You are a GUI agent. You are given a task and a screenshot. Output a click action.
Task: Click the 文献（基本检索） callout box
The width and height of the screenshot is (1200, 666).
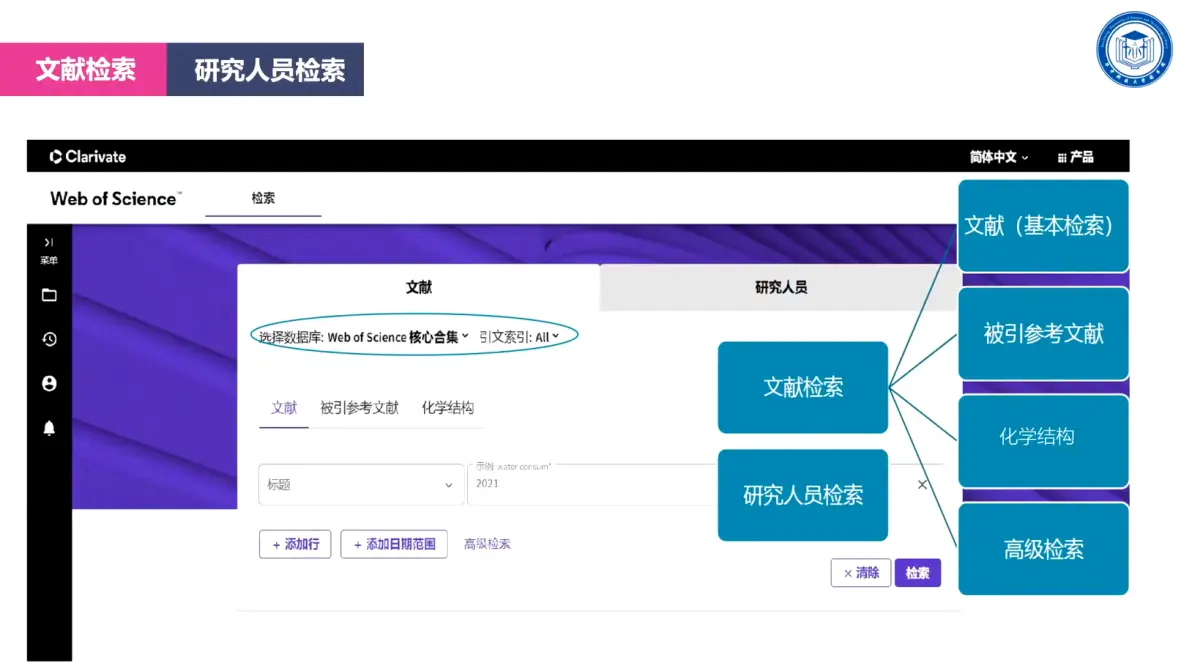(1043, 226)
